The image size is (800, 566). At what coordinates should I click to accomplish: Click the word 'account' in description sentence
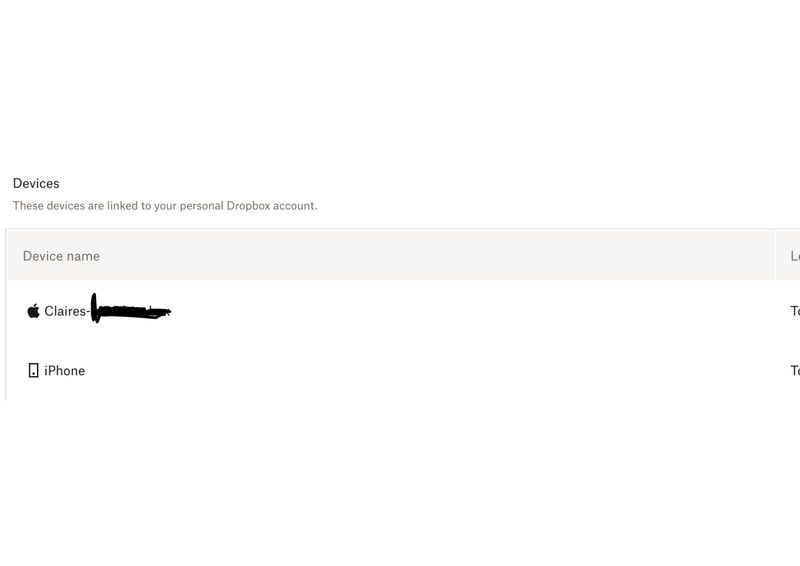(x=294, y=206)
